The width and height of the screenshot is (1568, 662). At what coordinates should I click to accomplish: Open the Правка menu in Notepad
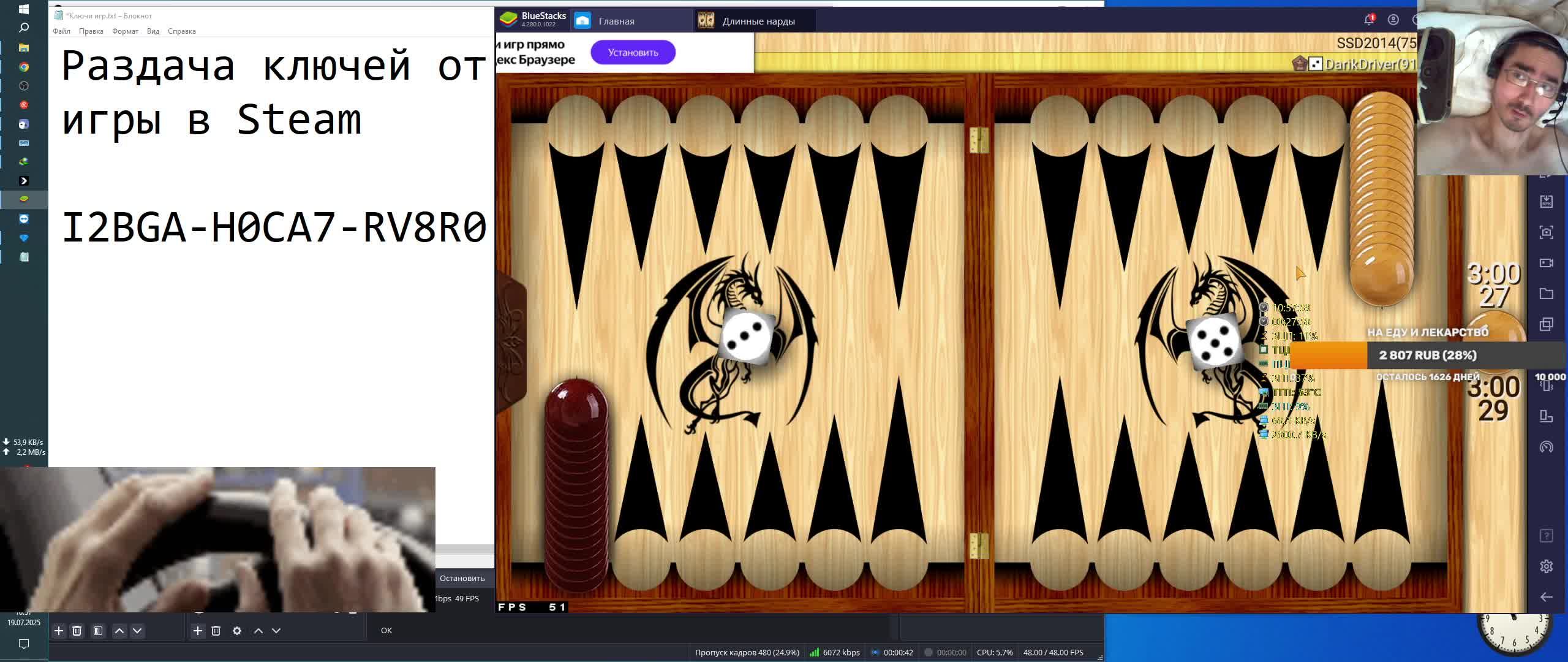coord(91,31)
